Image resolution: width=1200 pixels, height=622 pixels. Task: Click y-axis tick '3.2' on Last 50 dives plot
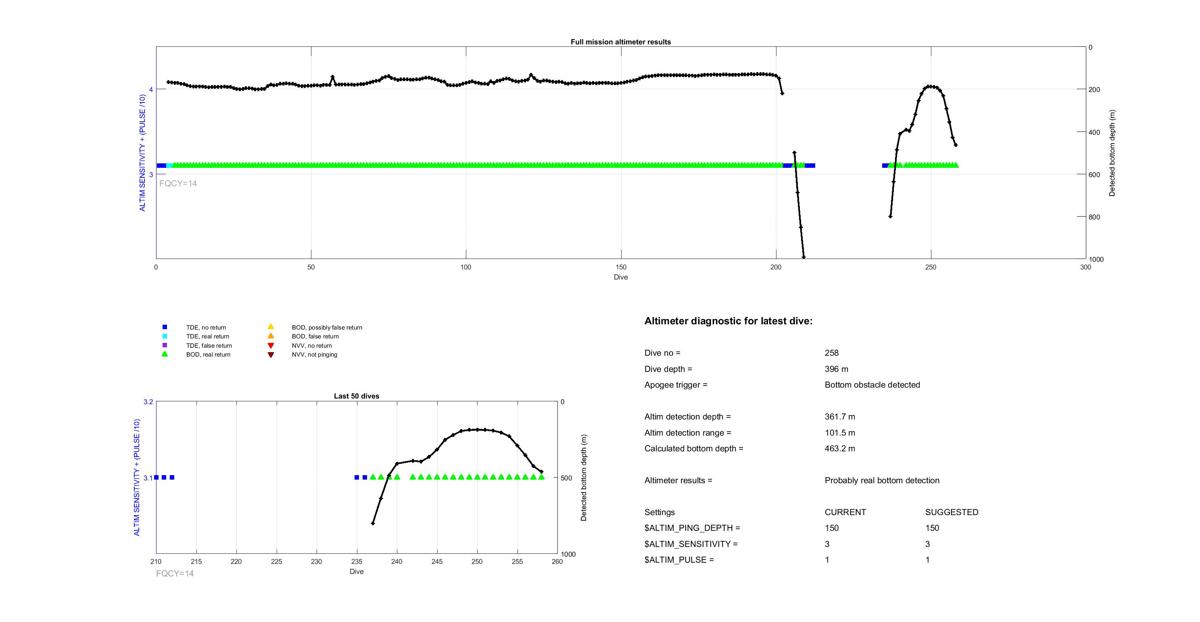tap(148, 402)
